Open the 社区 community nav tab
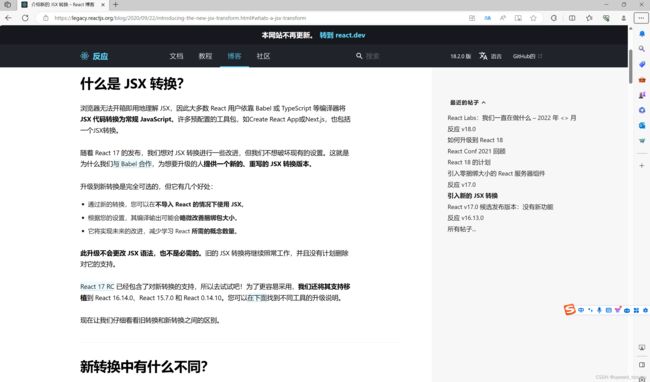 point(263,56)
